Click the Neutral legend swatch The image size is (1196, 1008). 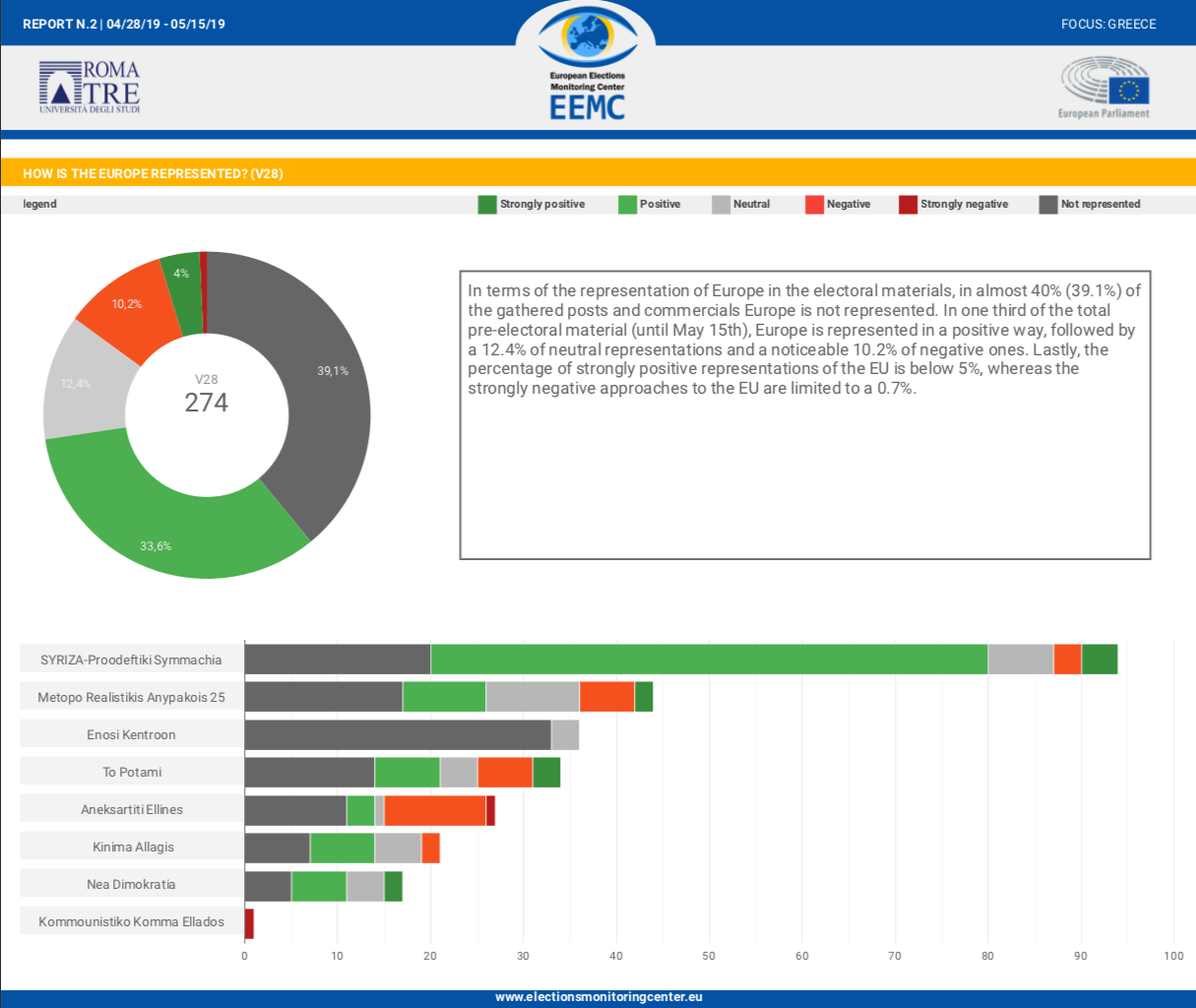[721, 205]
